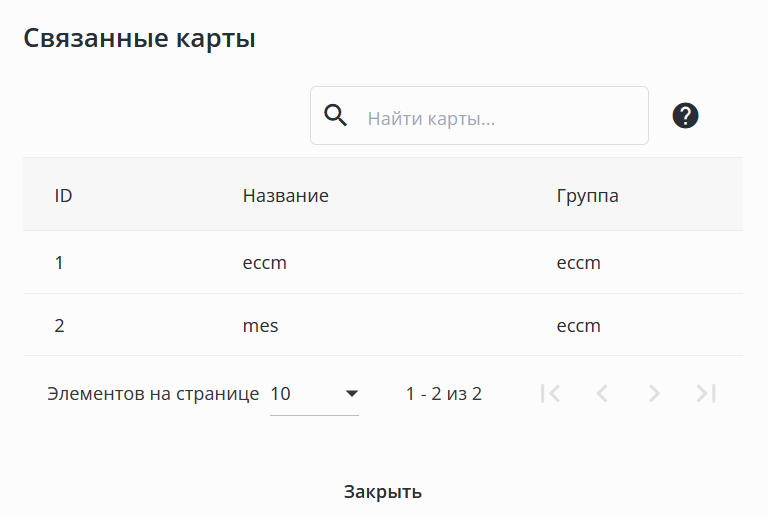This screenshot has width=768, height=517.
Task: Click the 1 - 2 из 2 range label
Action: tap(444, 394)
